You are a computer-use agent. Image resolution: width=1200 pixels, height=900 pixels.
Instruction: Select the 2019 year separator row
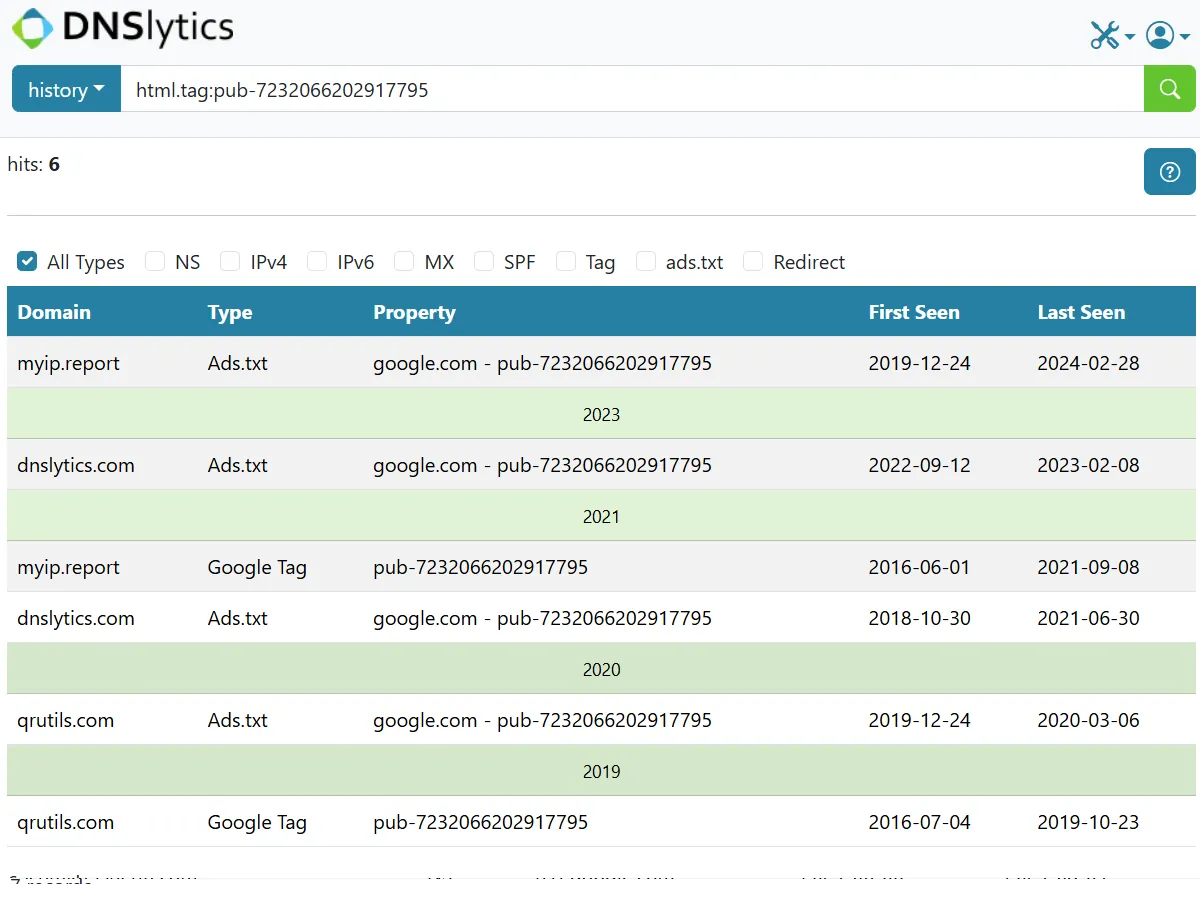coord(601,771)
